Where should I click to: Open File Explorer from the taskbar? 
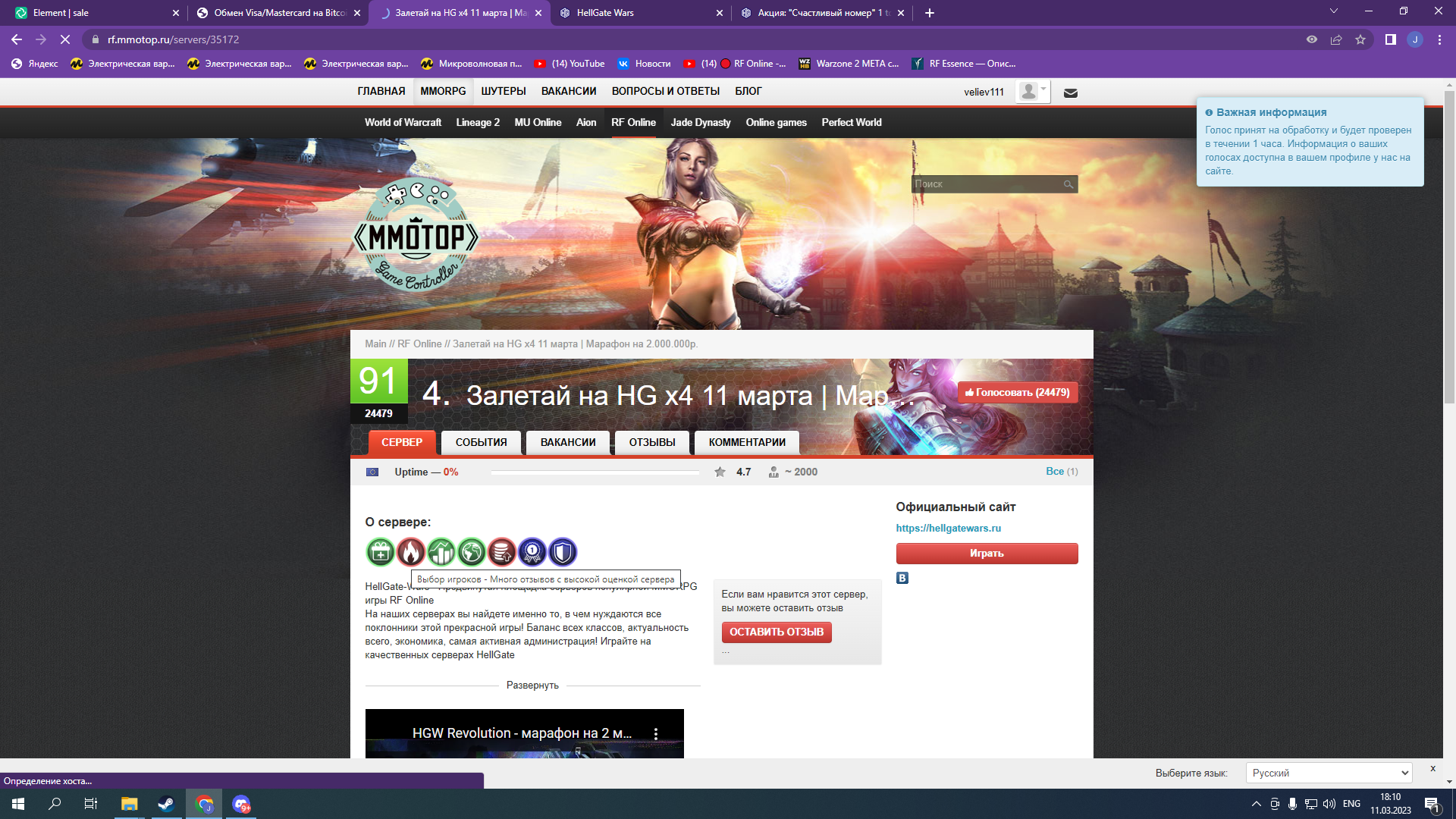point(129,804)
